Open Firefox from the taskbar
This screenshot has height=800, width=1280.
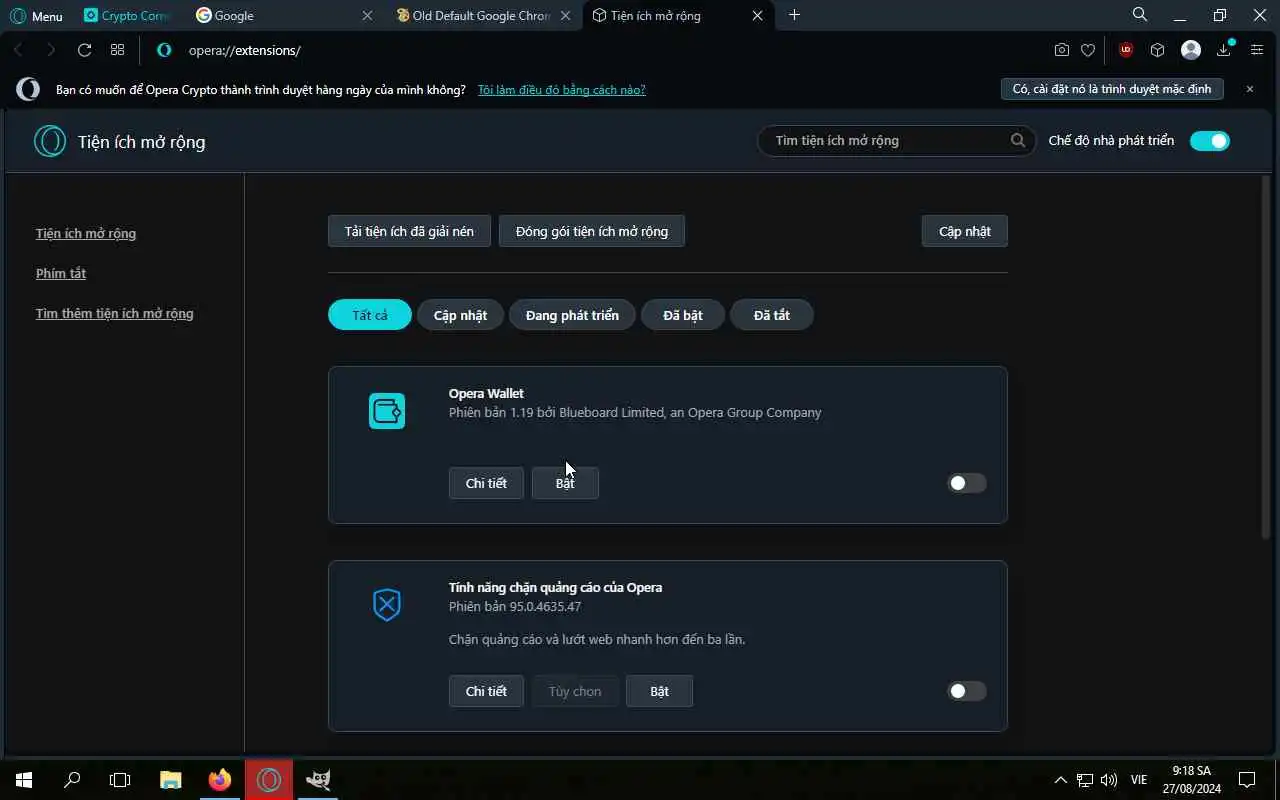point(220,780)
